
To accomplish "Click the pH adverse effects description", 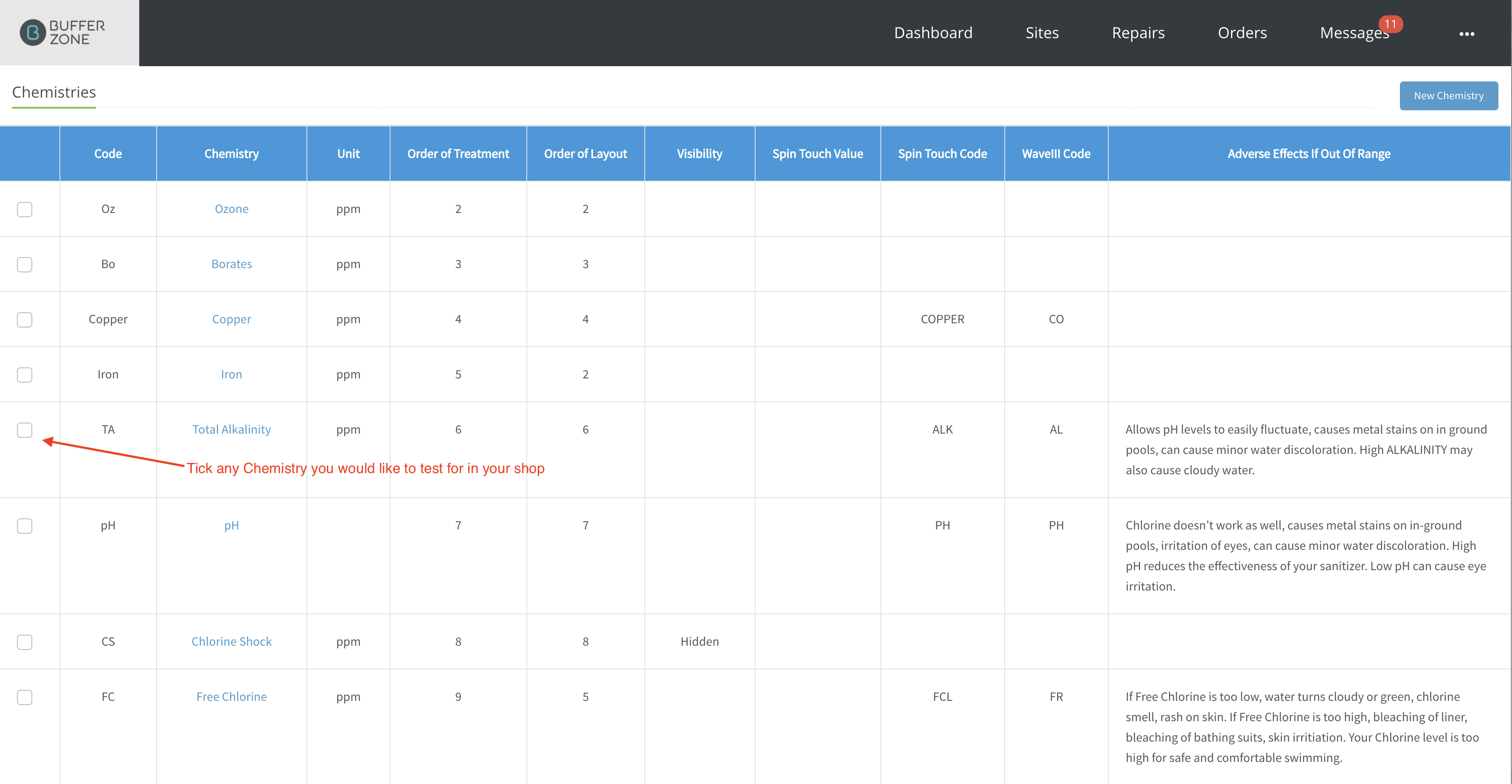I will click(x=1305, y=556).
